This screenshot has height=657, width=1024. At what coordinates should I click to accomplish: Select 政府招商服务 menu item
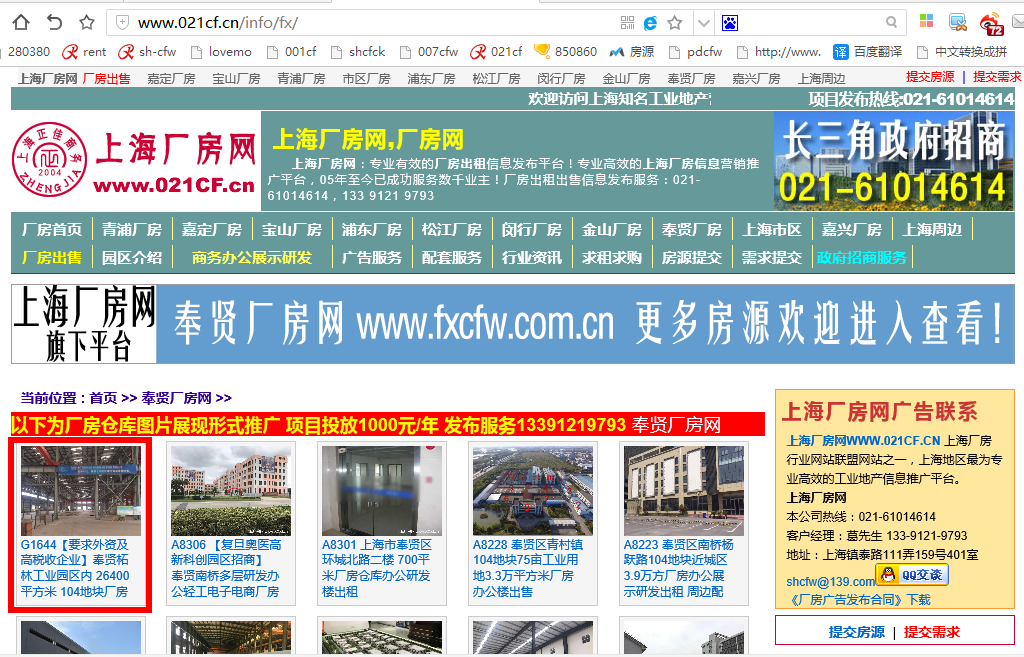tap(862, 257)
